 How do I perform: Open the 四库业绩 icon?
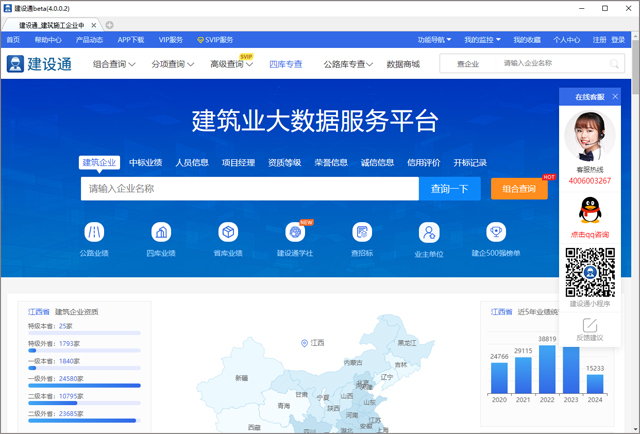(161, 232)
